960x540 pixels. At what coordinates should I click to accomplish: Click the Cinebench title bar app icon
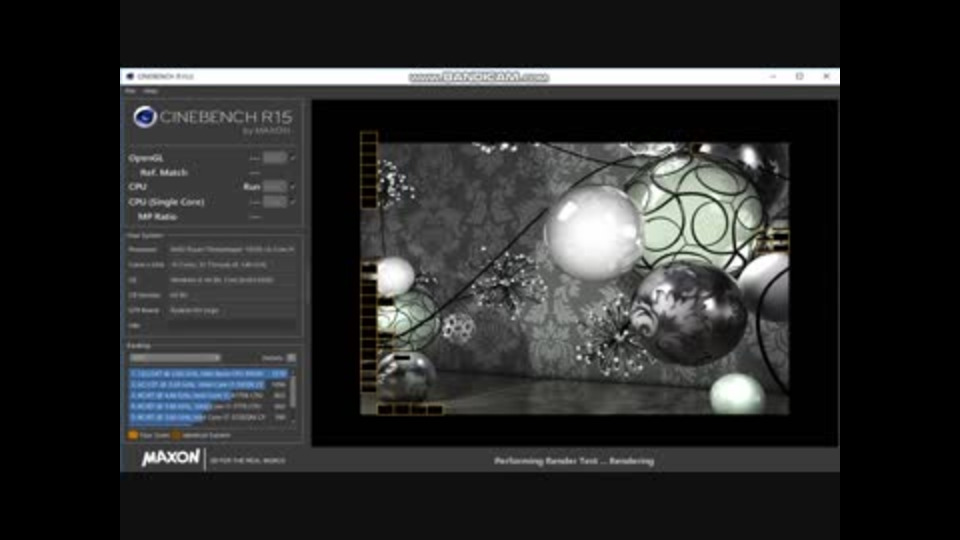click(x=130, y=77)
